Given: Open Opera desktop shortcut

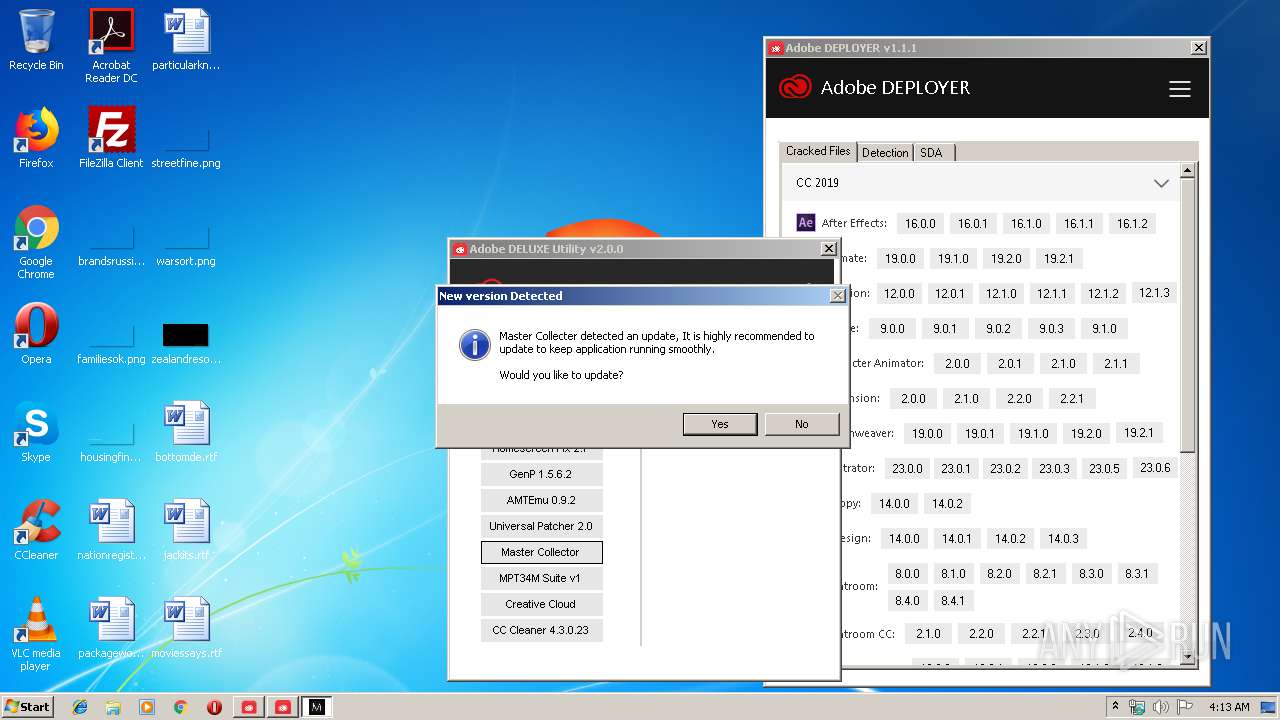Looking at the screenshot, I should (36, 334).
